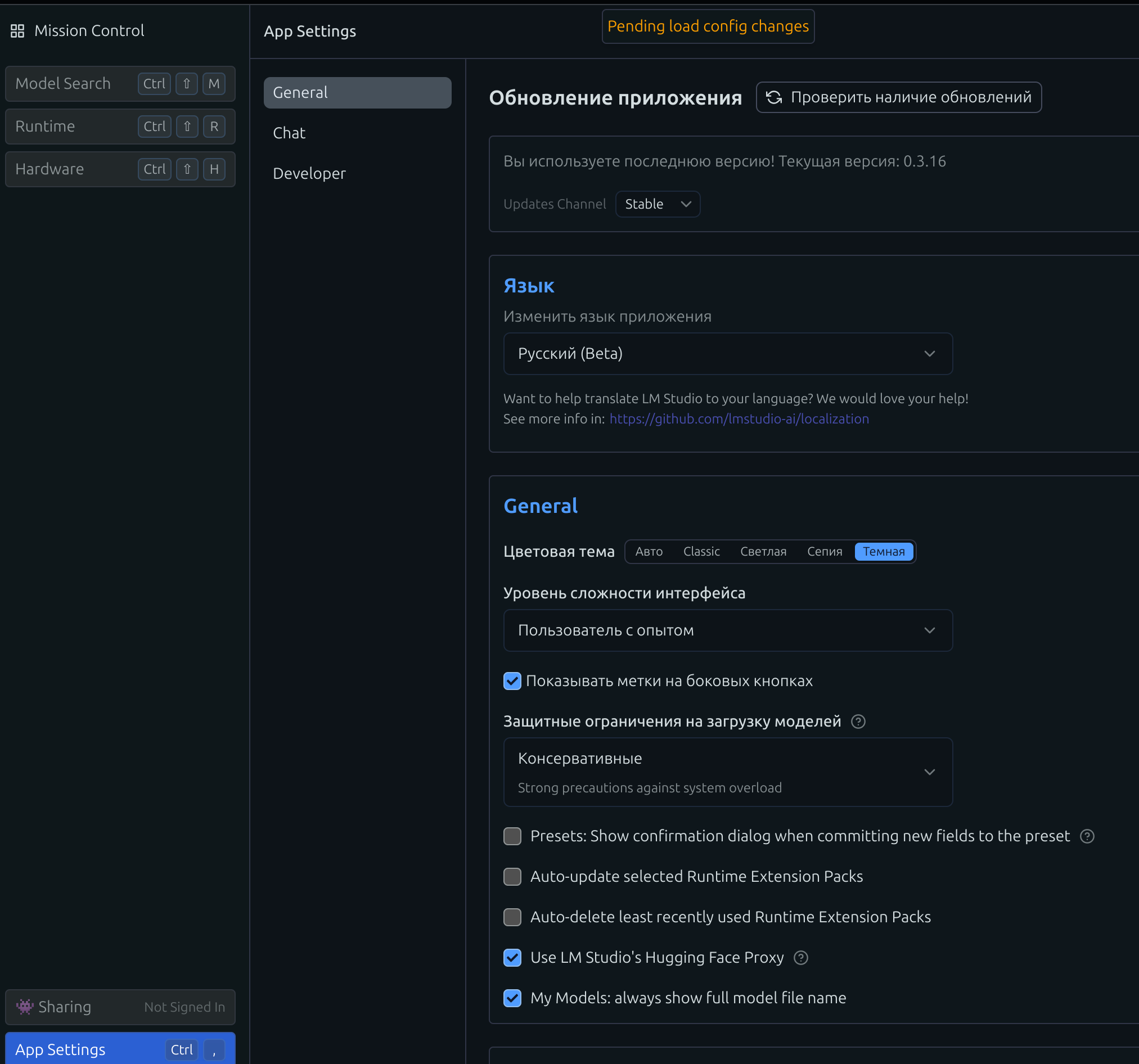Open the GitHub localization link
1139x1064 pixels.
pyautogui.click(x=739, y=419)
